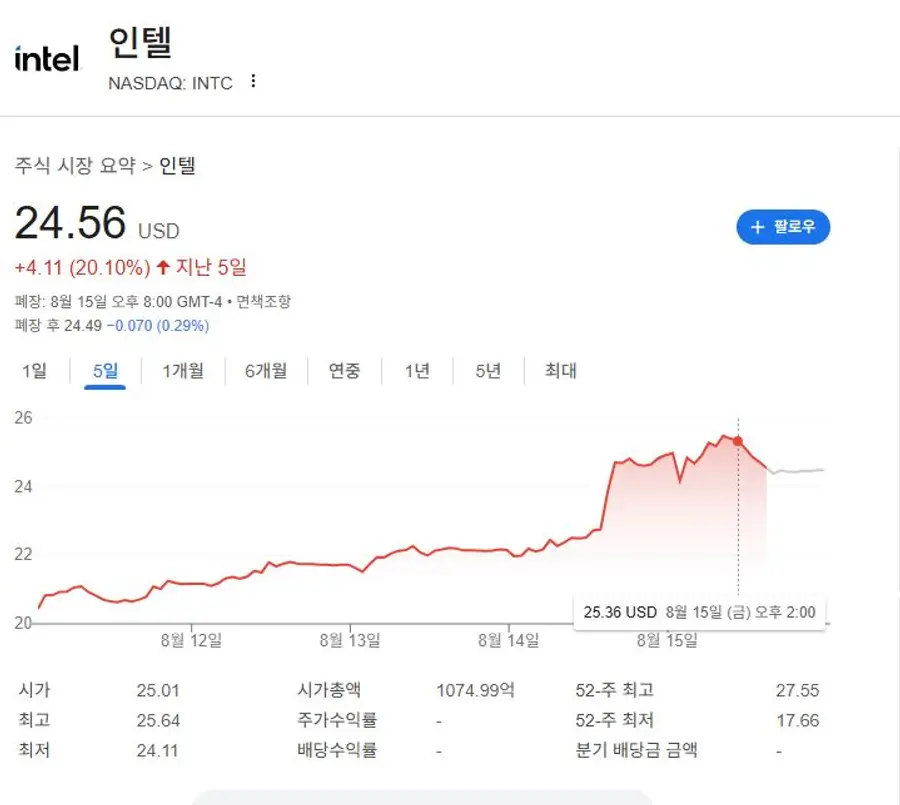900x805 pixels.
Task: Click the 면책조항 disclaimer link
Action: (x=262, y=301)
